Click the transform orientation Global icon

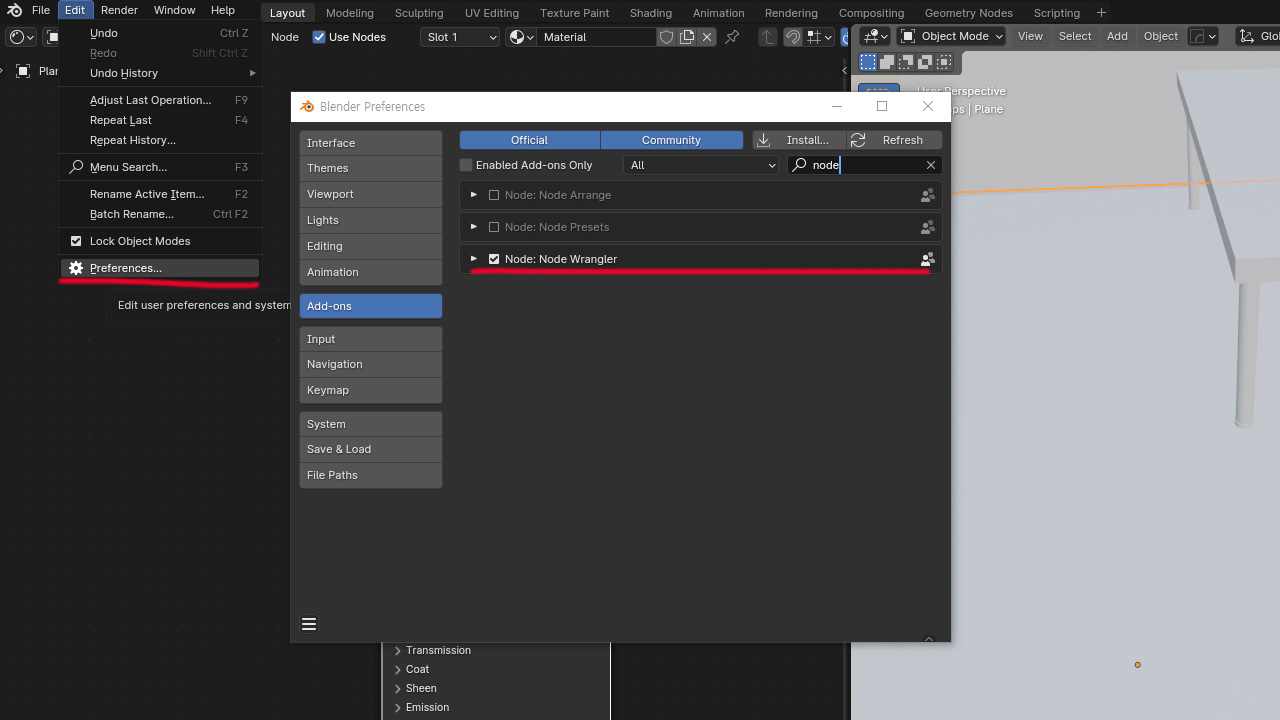(x=1246, y=36)
